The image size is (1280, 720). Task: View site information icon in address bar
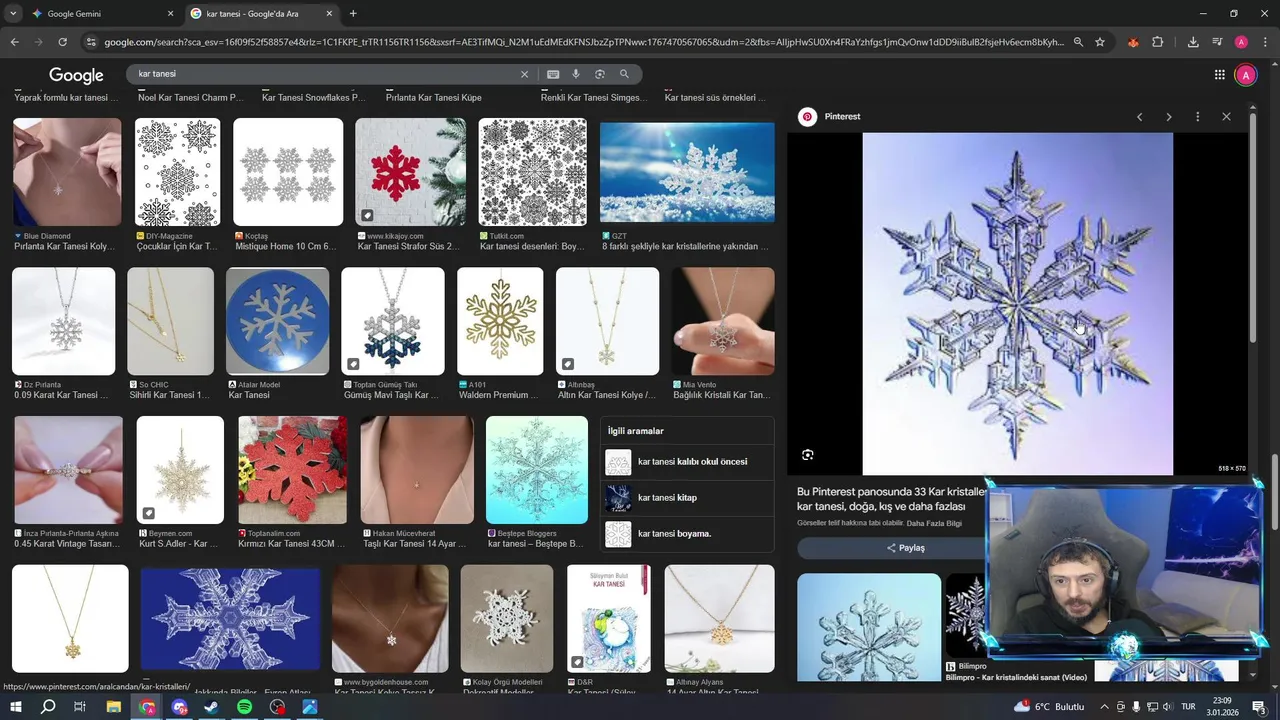tap(91, 42)
